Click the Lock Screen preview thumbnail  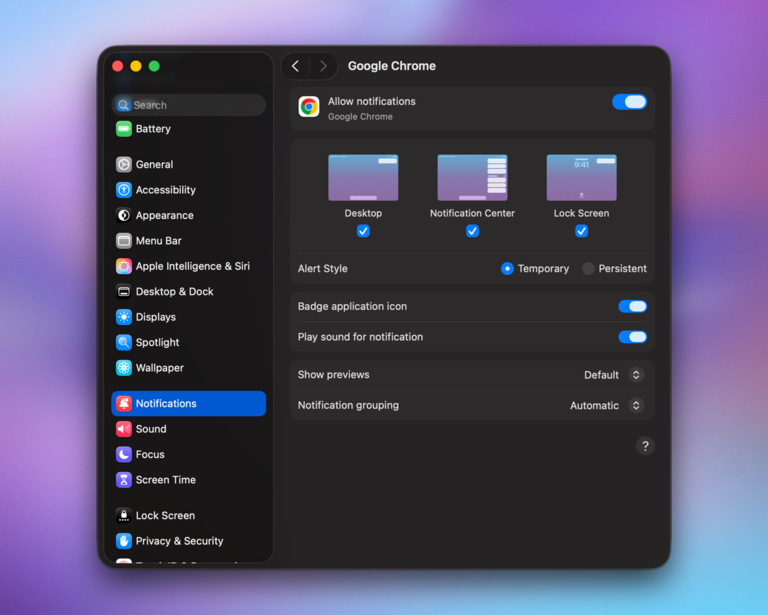pyautogui.click(x=581, y=178)
